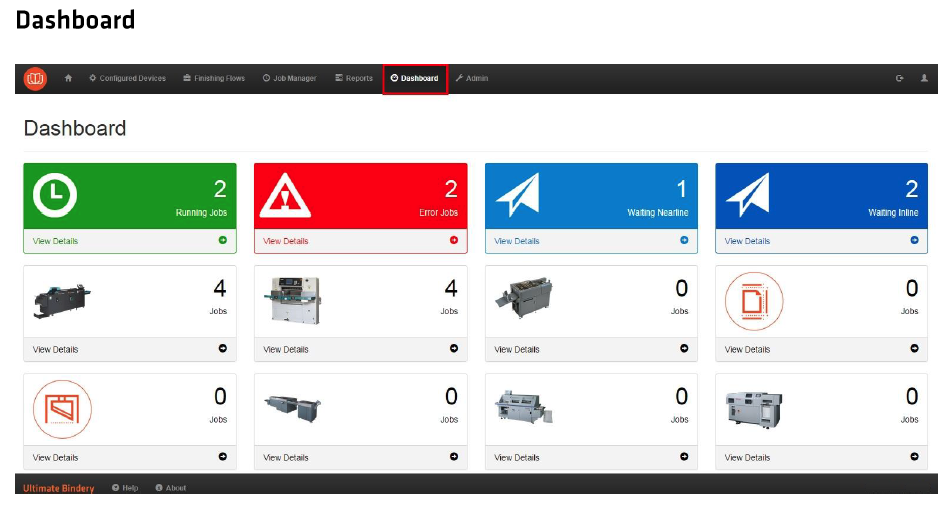The image size is (952, 521).
Task: Click the orange Ultimate Bindery logo
Action: (x=35, y=78)
